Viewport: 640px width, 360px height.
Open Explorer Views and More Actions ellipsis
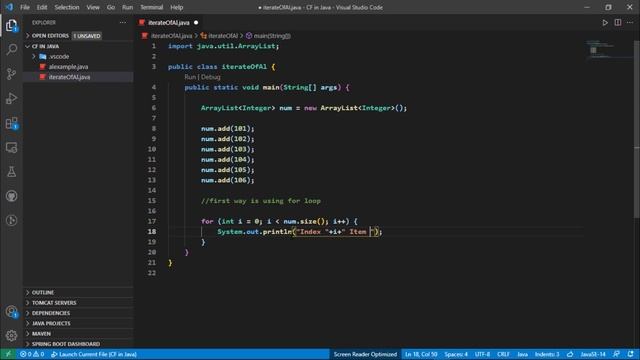[123, 22]
